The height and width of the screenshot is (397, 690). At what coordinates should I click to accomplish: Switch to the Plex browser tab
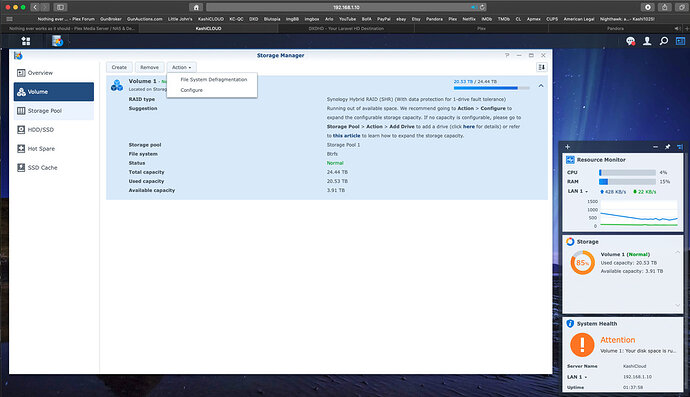click(x=481, y=28)
